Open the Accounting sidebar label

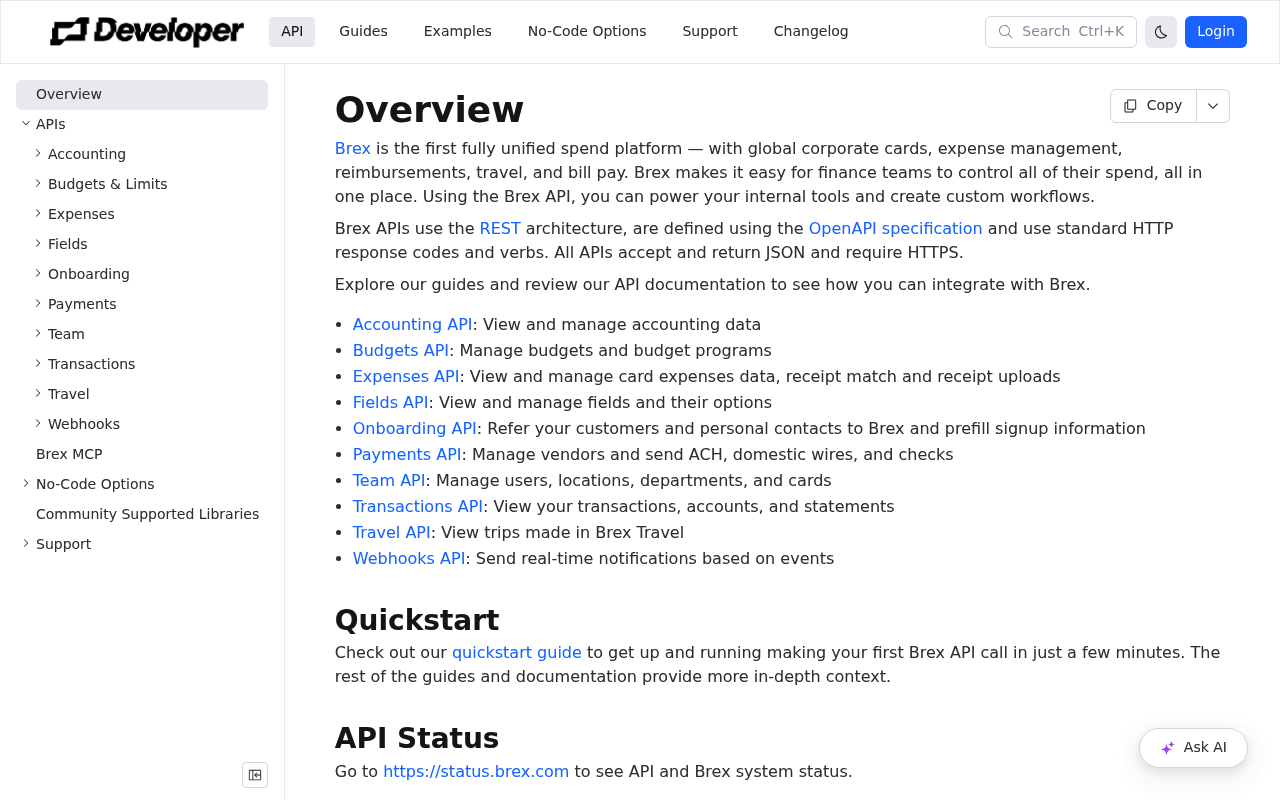point(87,154)
